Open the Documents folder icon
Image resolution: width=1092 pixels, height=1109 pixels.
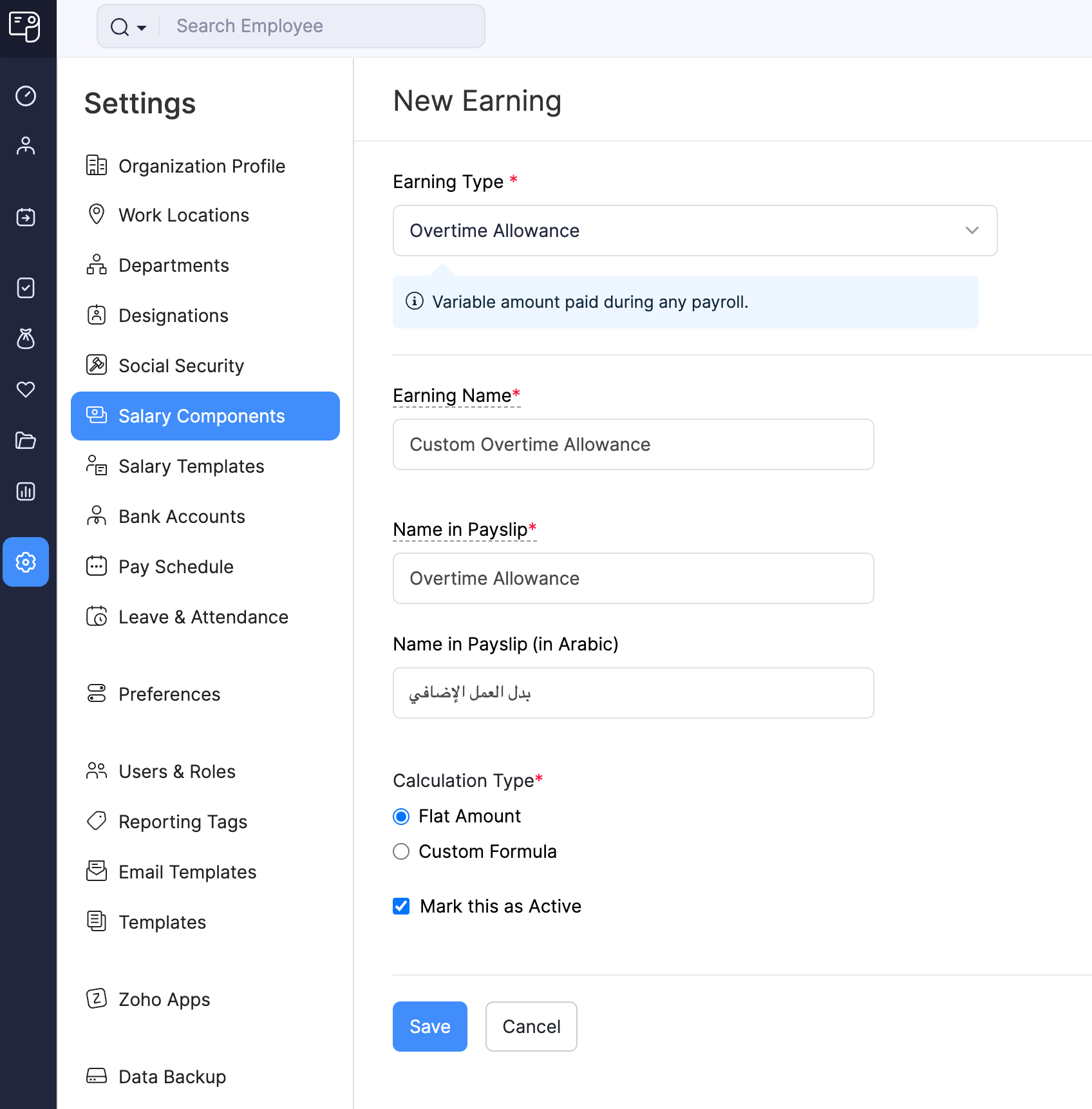click(26, 441)
